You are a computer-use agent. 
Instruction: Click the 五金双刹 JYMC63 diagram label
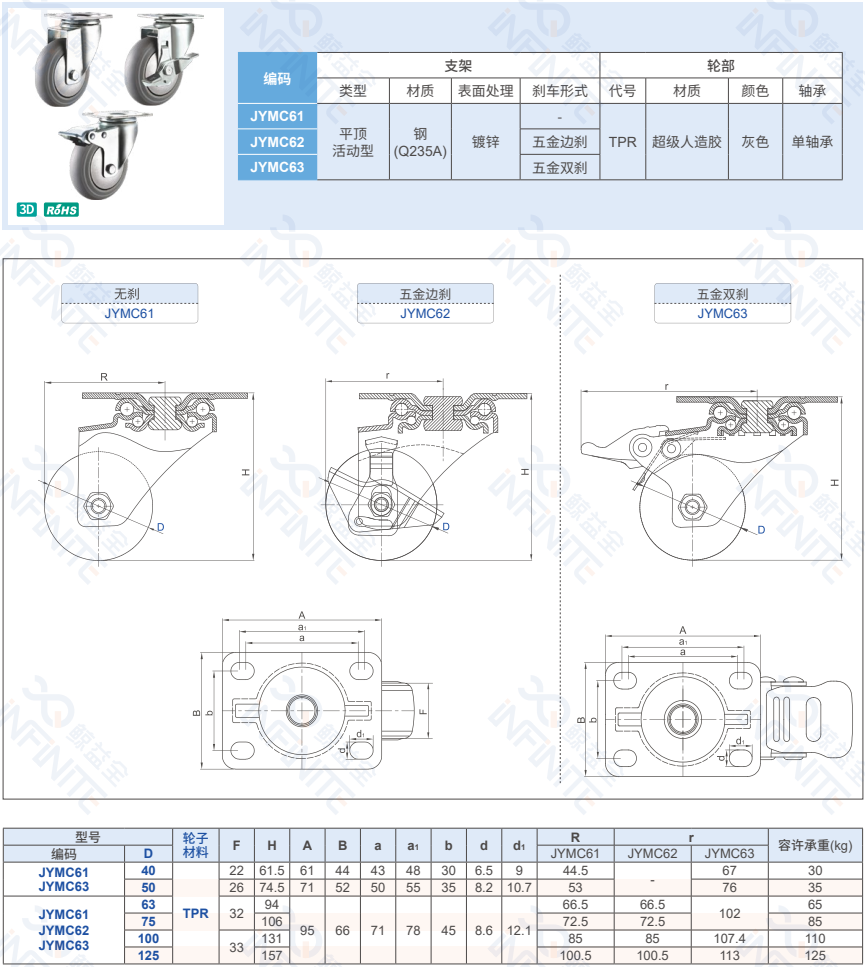pyautogui.click(x=722, y=303)
